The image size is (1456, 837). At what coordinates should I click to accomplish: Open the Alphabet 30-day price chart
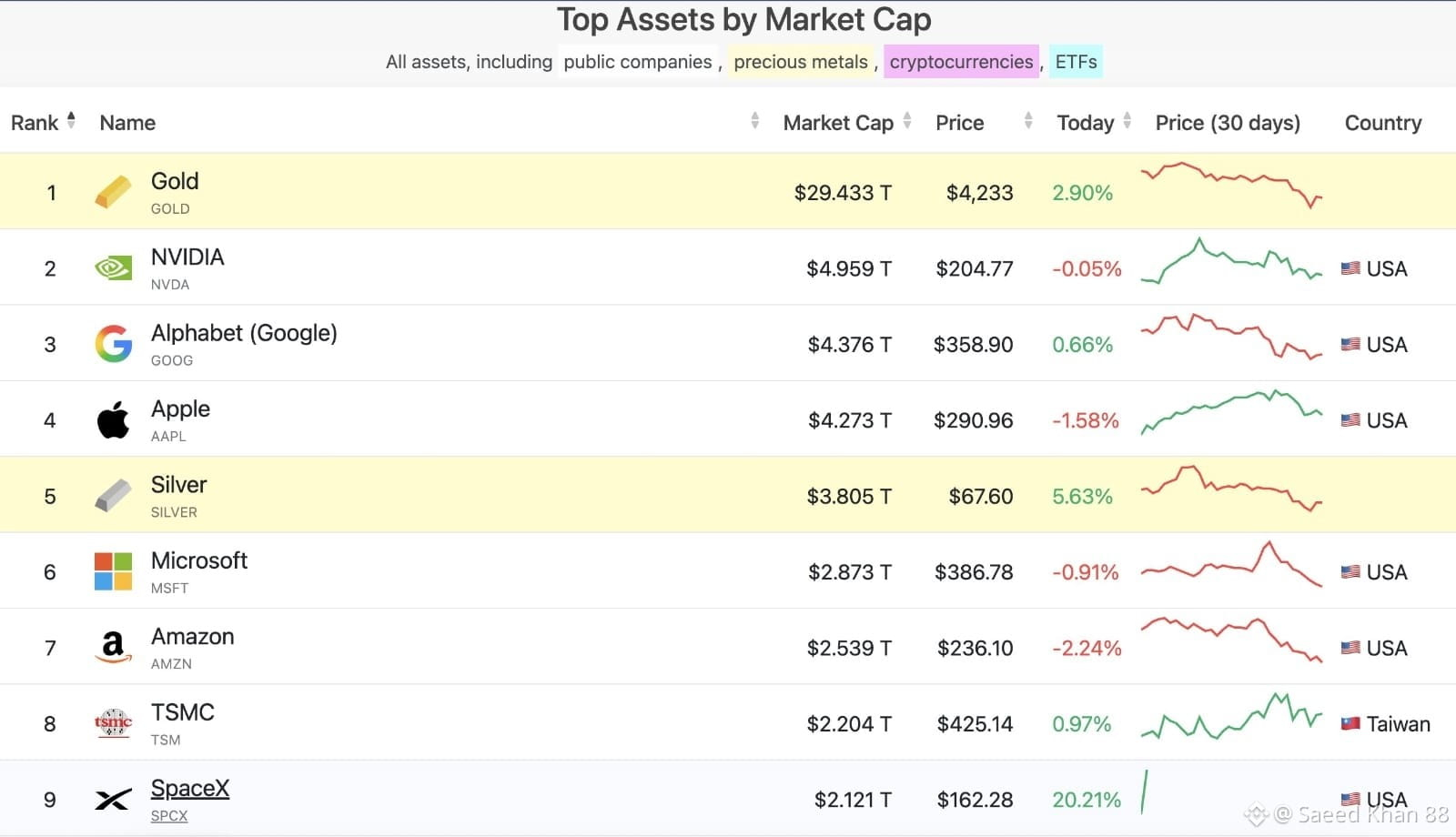point(1231,337)
